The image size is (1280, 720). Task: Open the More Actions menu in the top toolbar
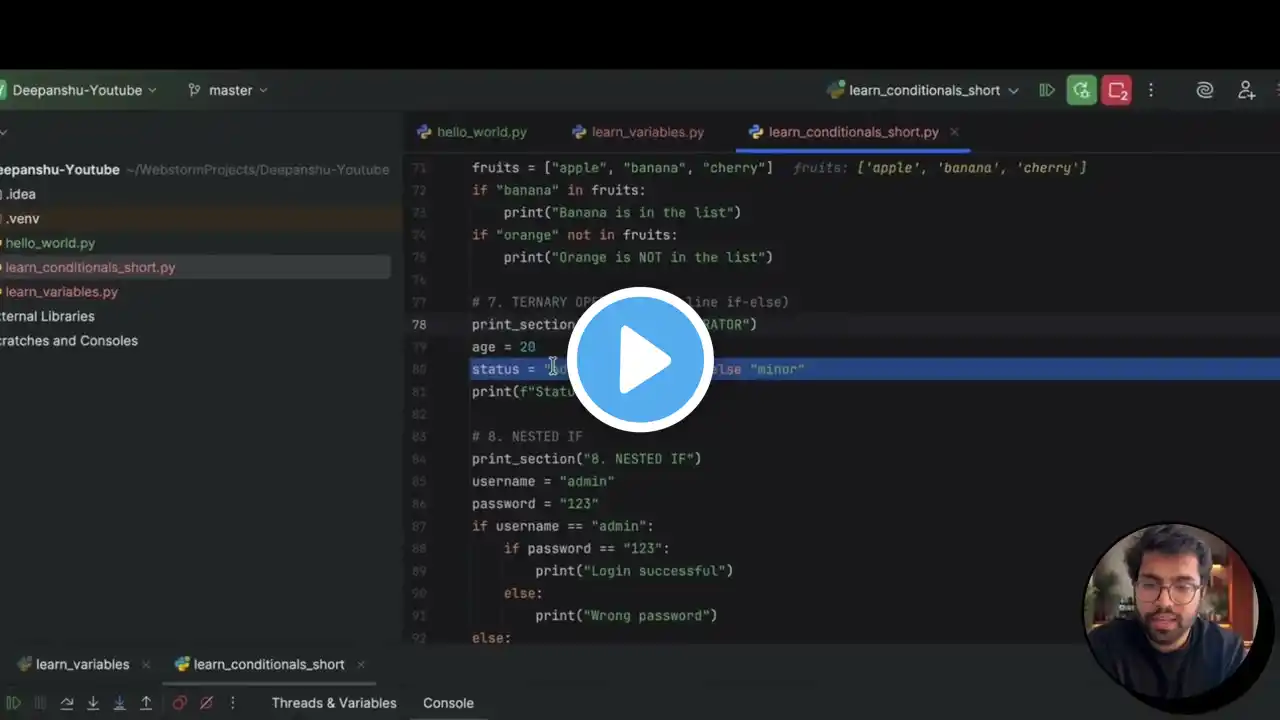(x=1151, y=90)
